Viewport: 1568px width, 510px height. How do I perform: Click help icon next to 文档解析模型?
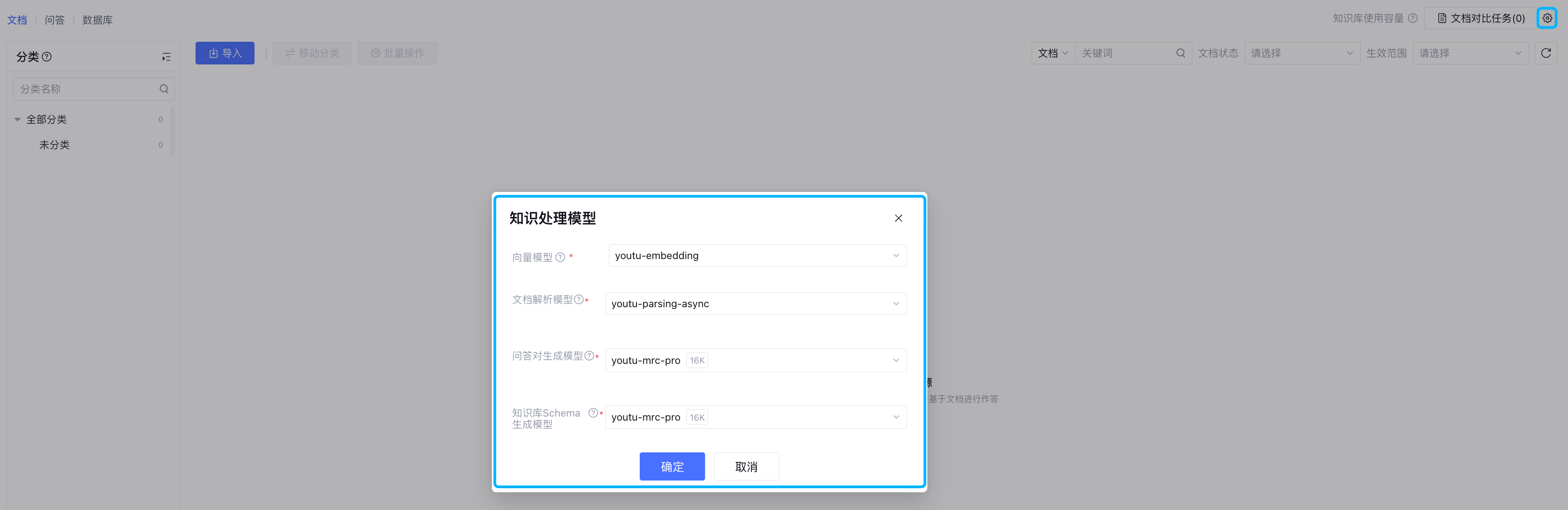tap(579, 299)
